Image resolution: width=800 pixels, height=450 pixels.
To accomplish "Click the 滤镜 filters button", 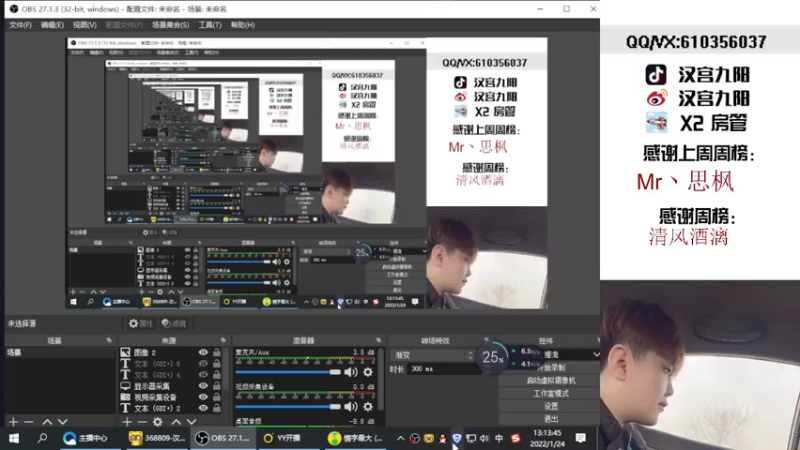I will click(x=174, y=323).
